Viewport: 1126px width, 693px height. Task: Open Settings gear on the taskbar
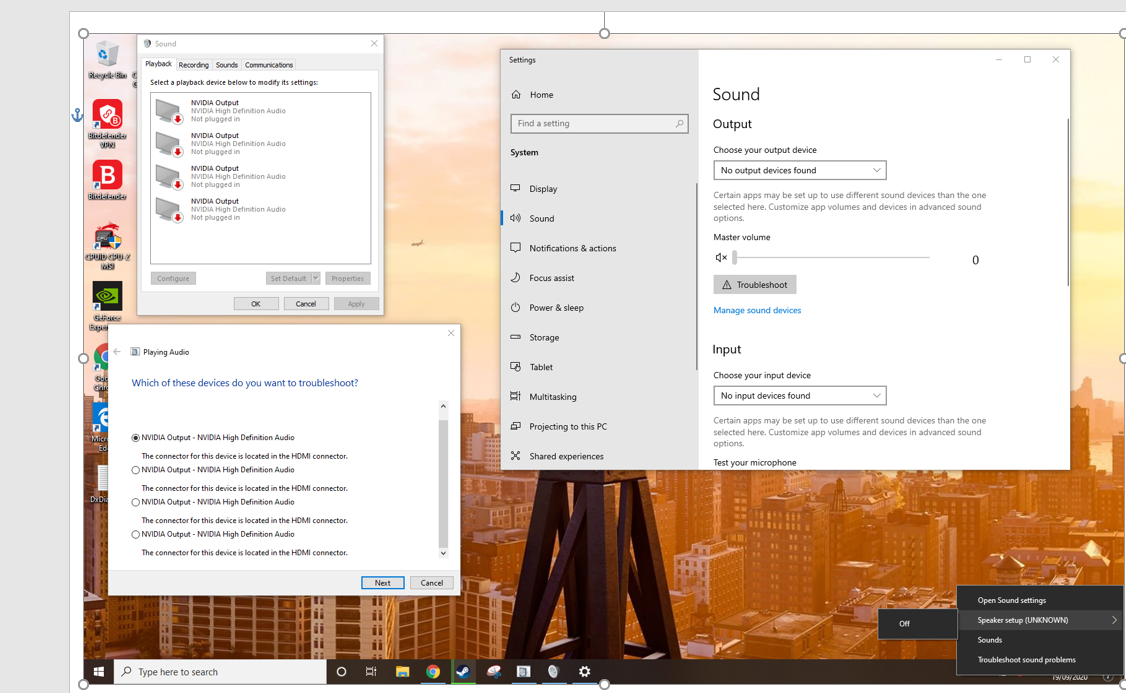585,671
